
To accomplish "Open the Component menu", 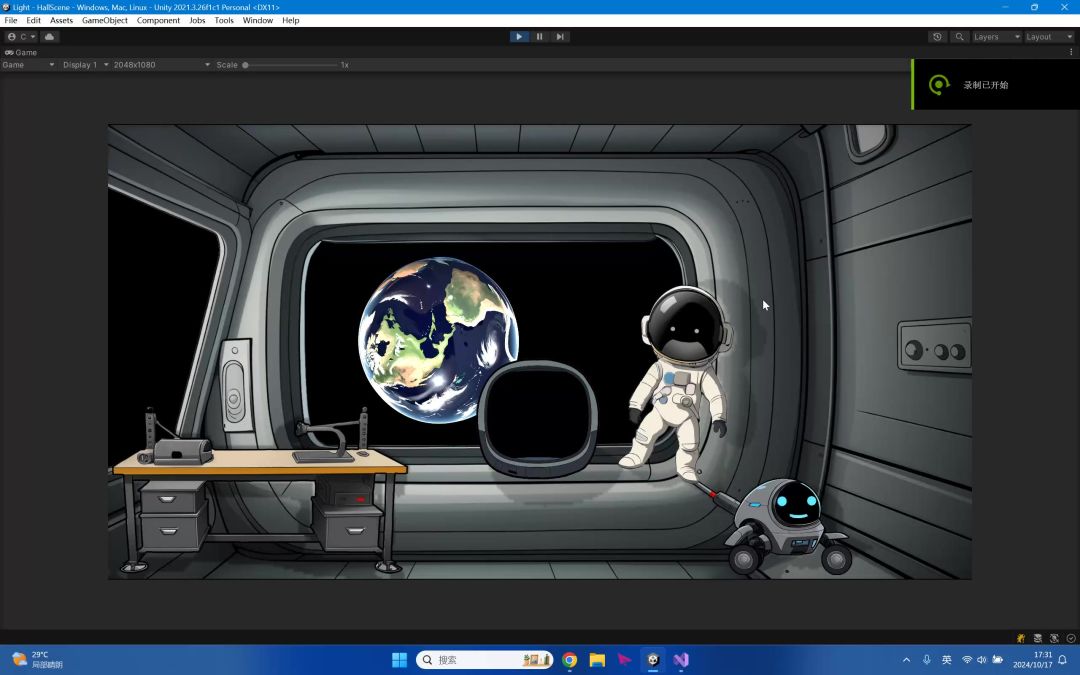I will [x=158, y=20].
